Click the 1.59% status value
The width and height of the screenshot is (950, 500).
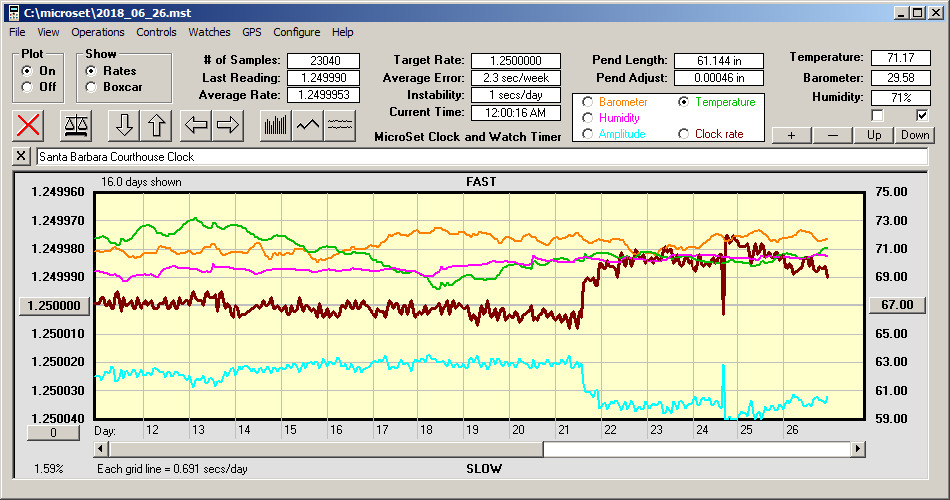point(48,468)
